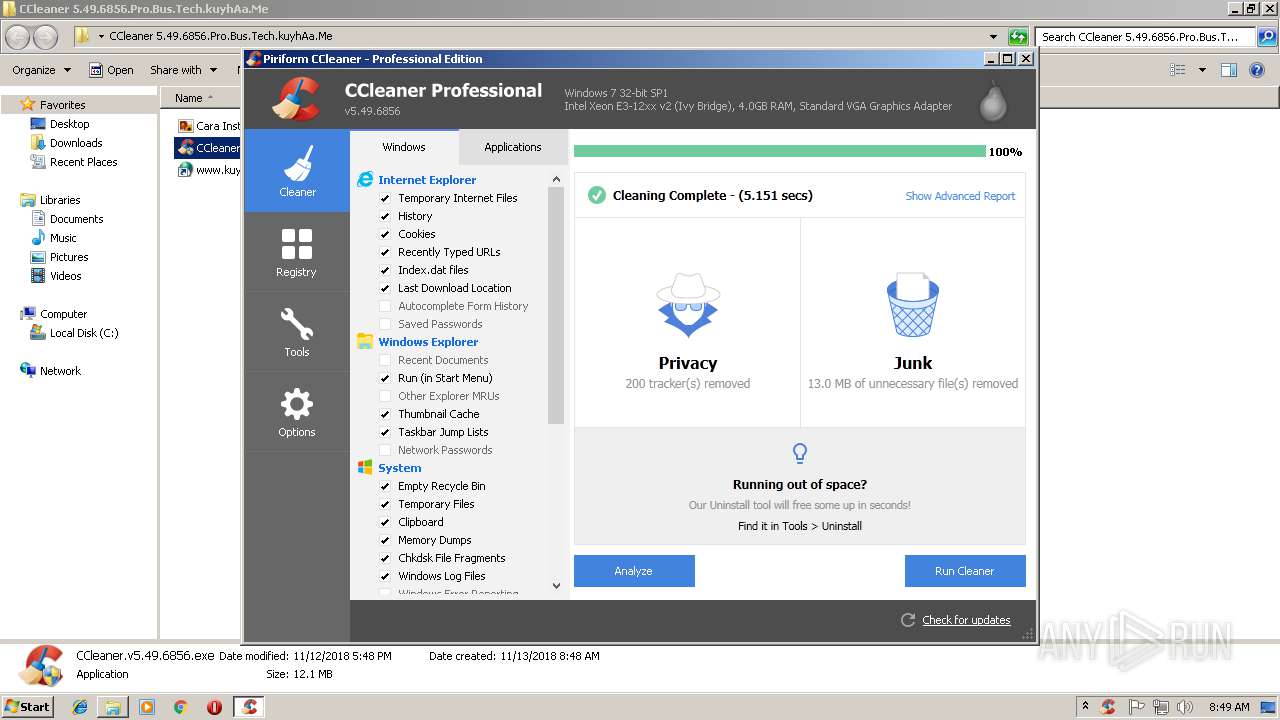Click the lightbulb tip icon
This screenshot has height=720, width=1280.
tap(799, 453)
